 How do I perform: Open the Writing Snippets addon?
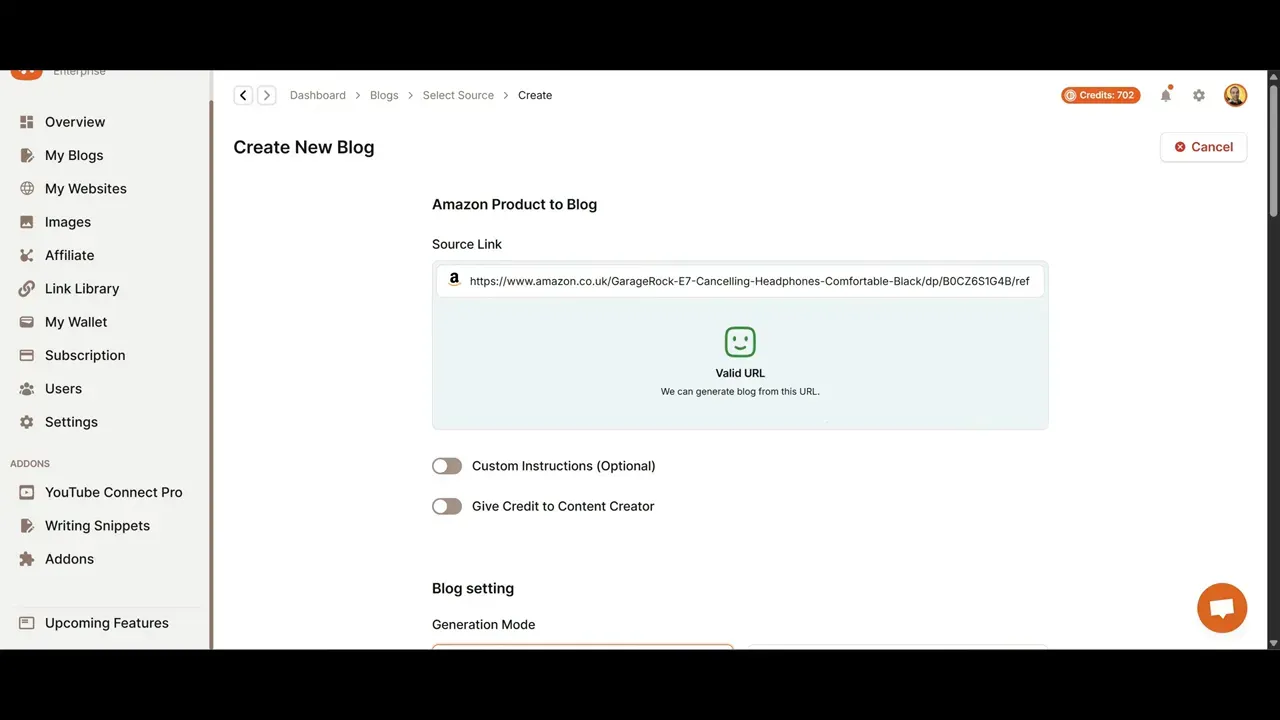point(97,525)
